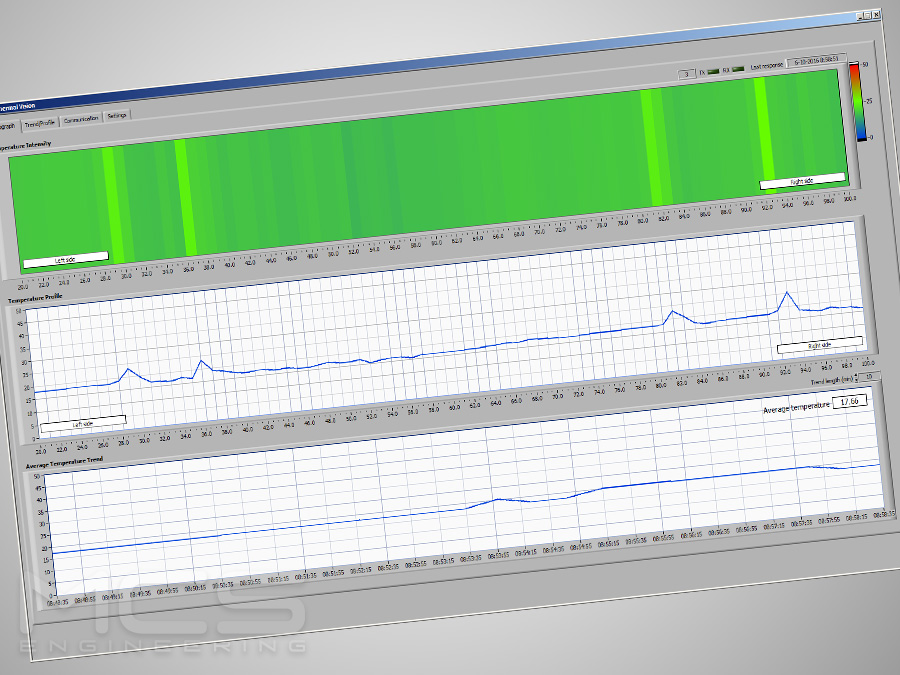Click the 'Right side' label in Temperature Profile
This screenshot has width=900, height=675.
[819, 345]
